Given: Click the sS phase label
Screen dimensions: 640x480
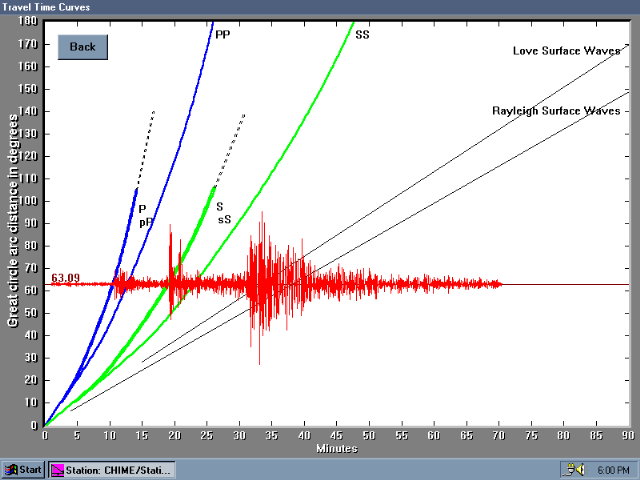Looking at the screenshot, I should (x=225, y=218).
